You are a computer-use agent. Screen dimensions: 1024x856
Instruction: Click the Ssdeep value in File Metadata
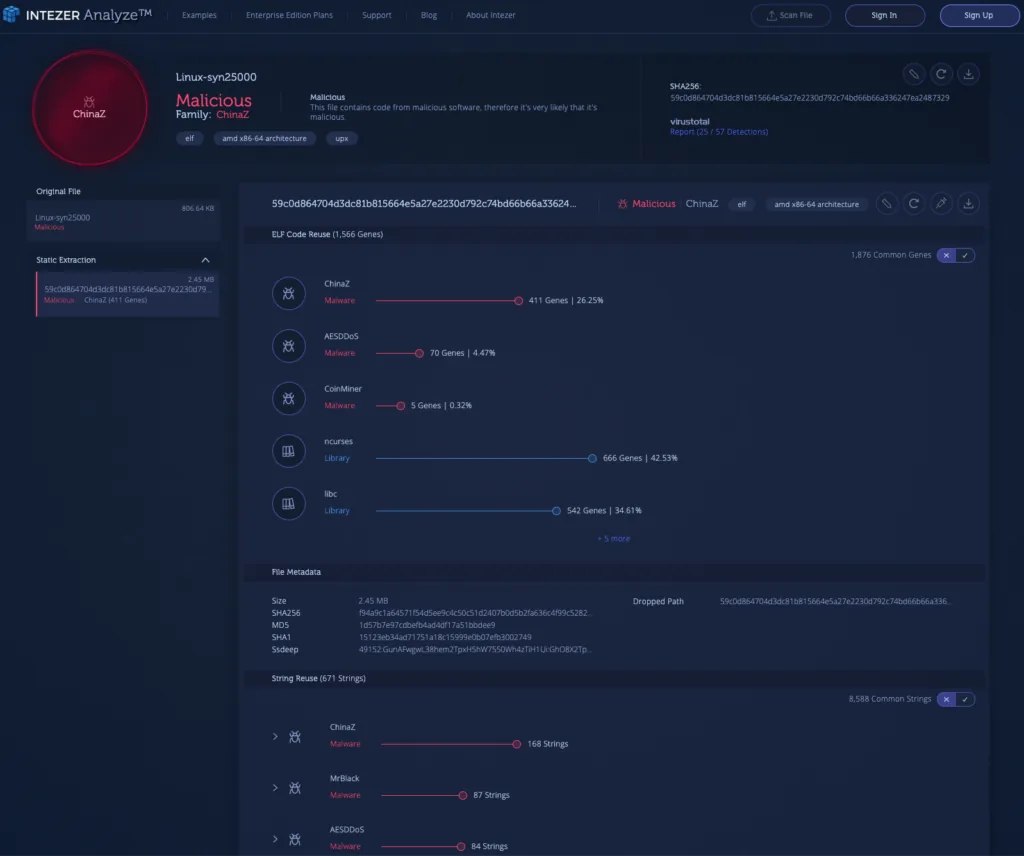[x=475, y=650]
